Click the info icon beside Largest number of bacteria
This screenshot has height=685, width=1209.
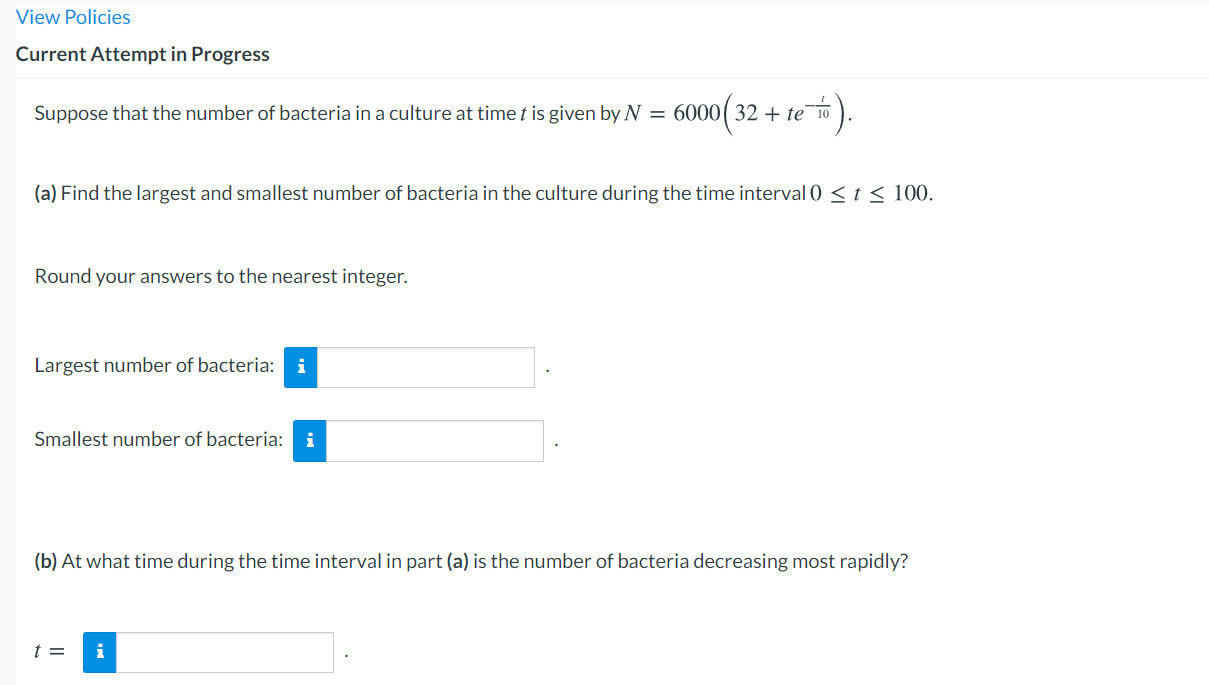300,367
